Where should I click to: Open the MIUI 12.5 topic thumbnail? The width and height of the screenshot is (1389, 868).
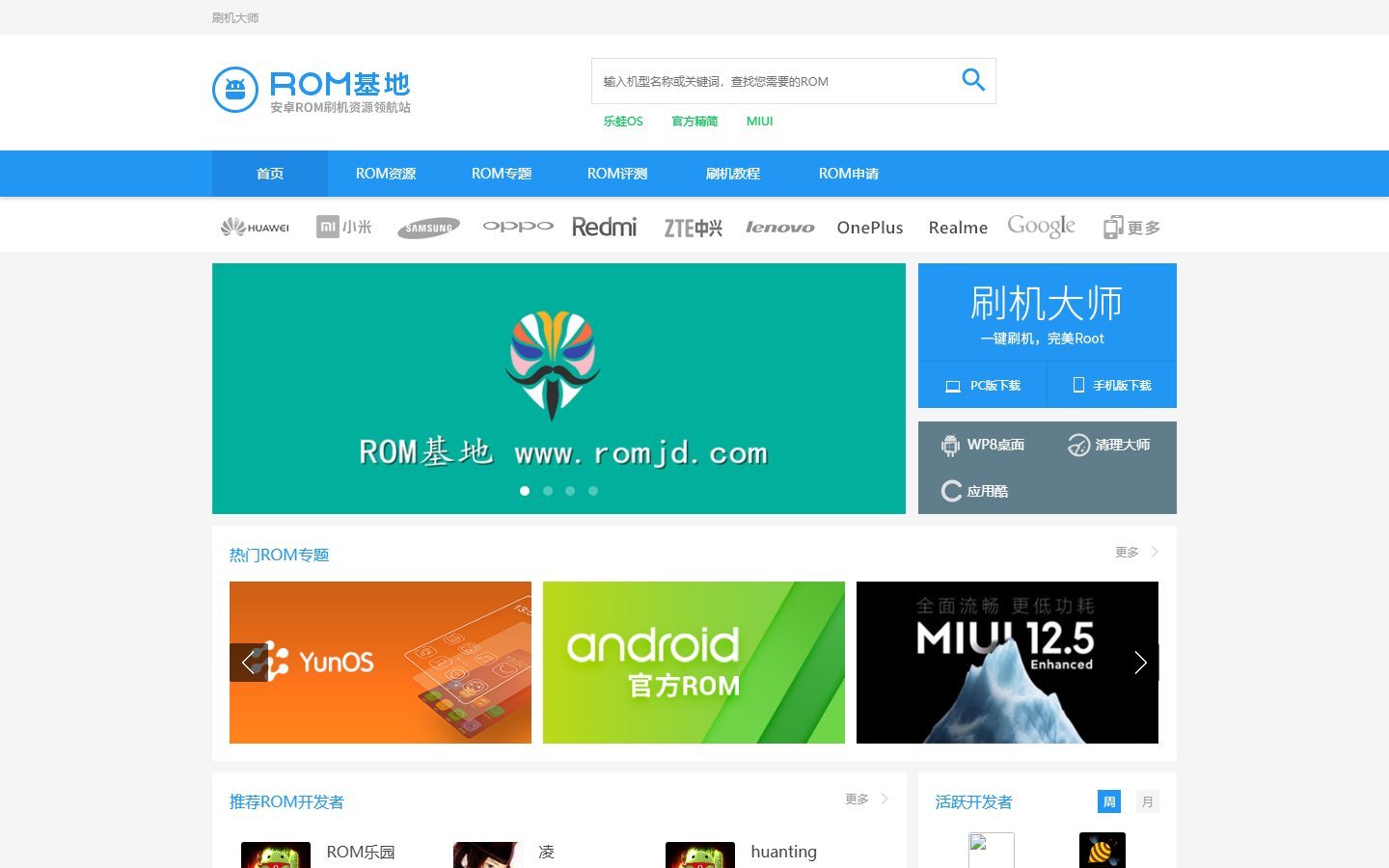pyautogui.click(x=1007, y=663)
